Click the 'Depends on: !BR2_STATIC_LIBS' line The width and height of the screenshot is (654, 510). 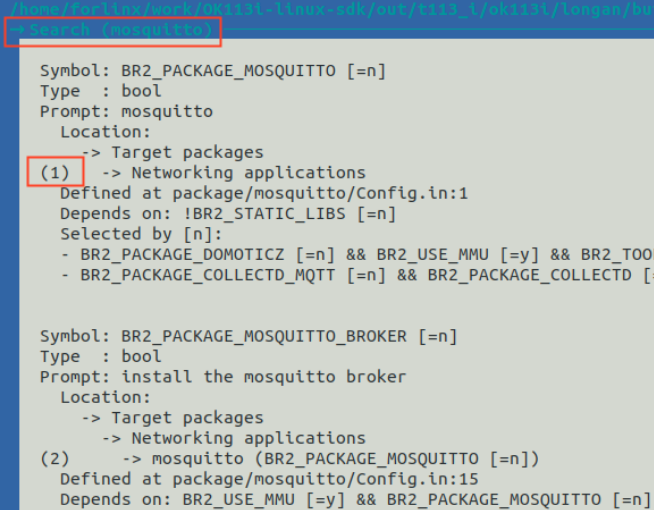coord(228,214)
